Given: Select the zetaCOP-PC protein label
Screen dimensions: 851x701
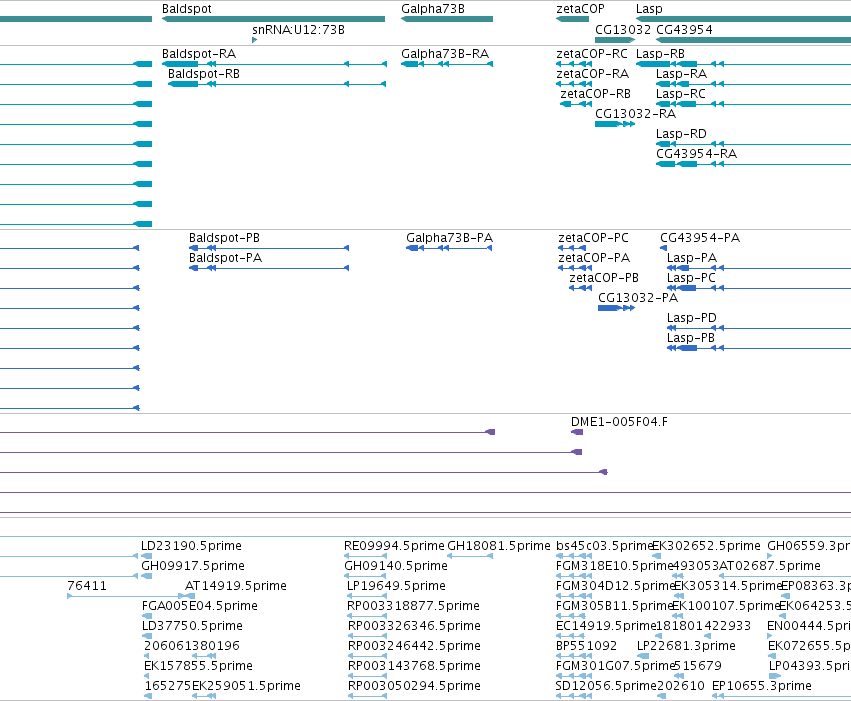Looking at the screenshot, I should [x=593, y=238].
